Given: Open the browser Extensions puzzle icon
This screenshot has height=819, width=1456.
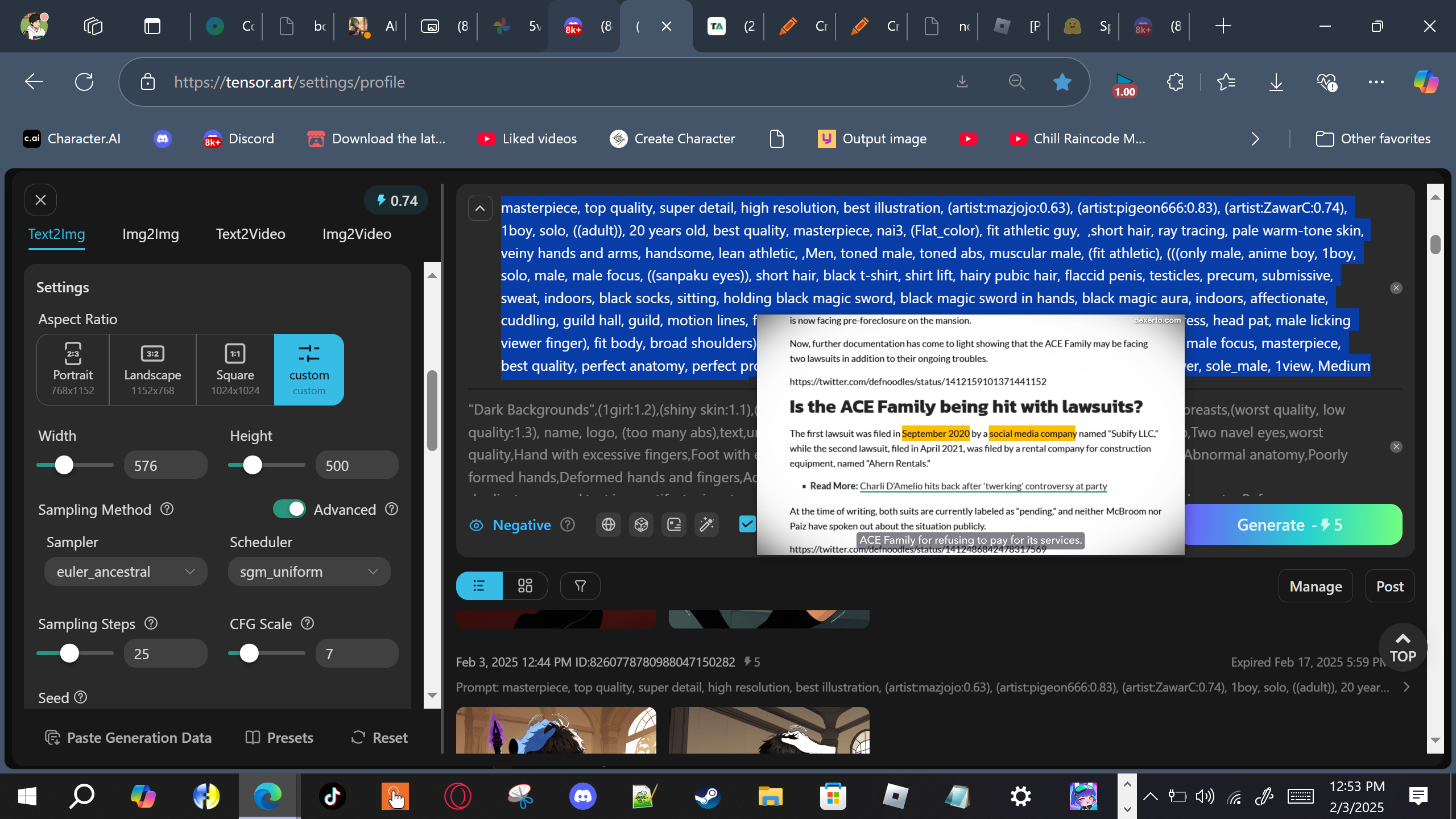Looking at the screenshot, I should coord(1175,82).
